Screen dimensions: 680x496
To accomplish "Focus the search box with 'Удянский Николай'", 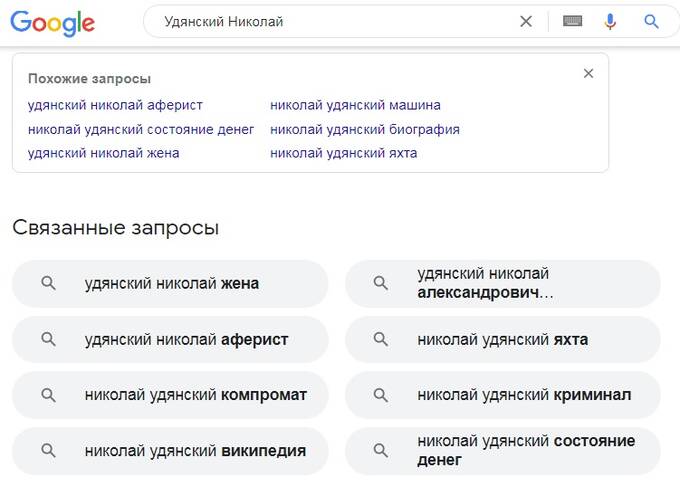I will coord(330,21).
